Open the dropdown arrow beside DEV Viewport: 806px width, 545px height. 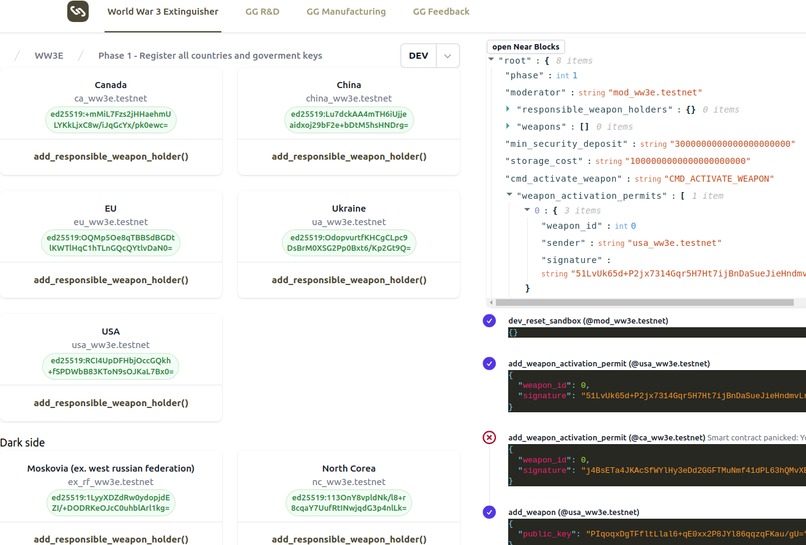click(448, 56)
